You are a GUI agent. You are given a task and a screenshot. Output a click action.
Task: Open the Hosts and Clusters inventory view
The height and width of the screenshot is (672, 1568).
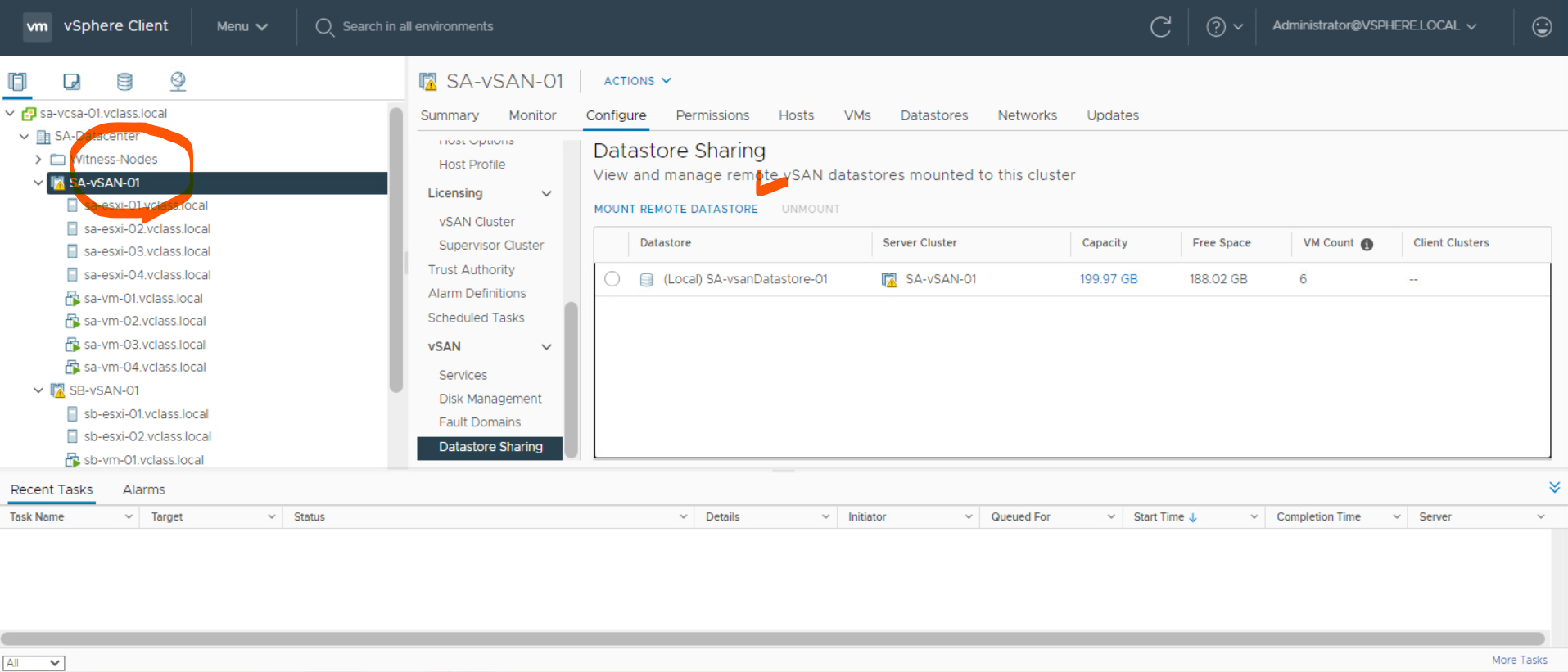pos(17,81)
